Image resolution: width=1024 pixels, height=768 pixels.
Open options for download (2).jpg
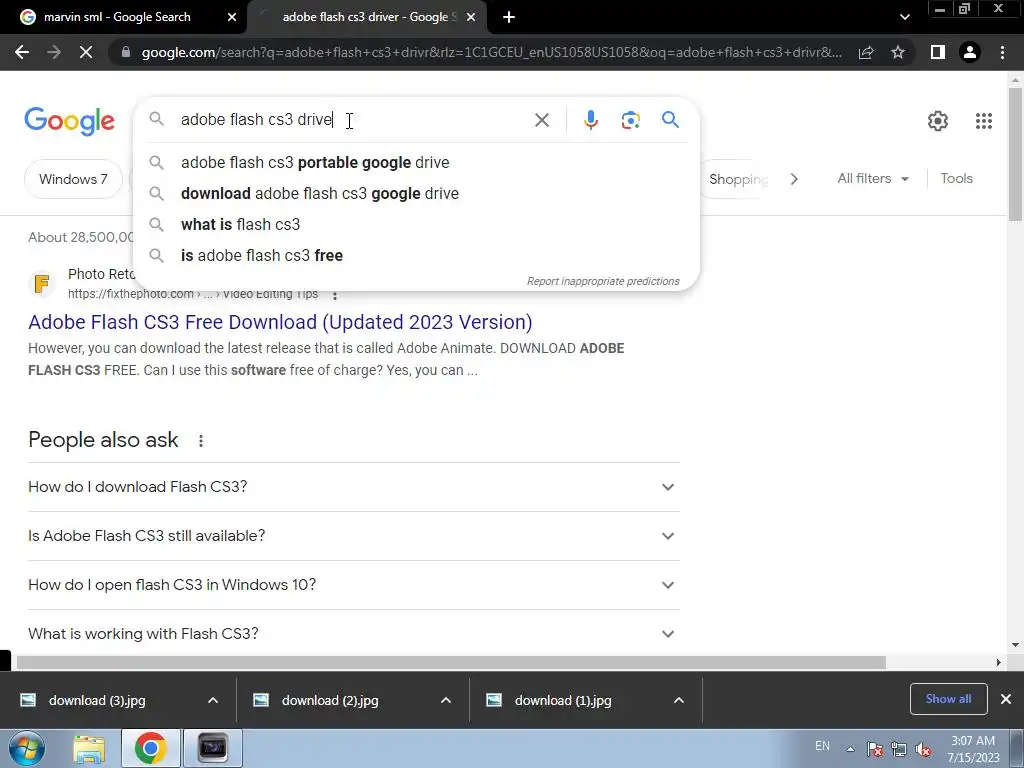[x=446, y=701]
